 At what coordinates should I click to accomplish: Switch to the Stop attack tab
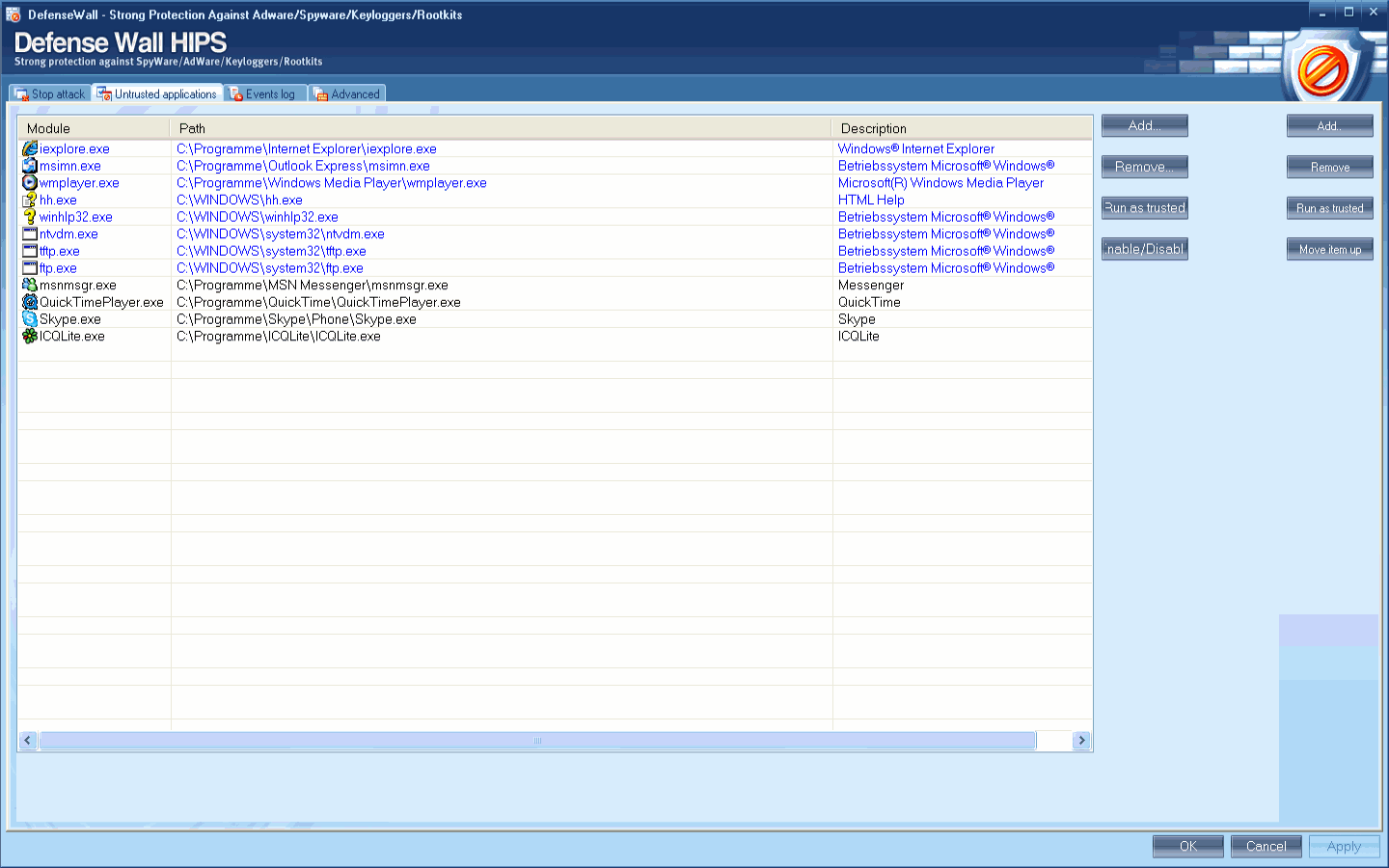click(50, 94)
